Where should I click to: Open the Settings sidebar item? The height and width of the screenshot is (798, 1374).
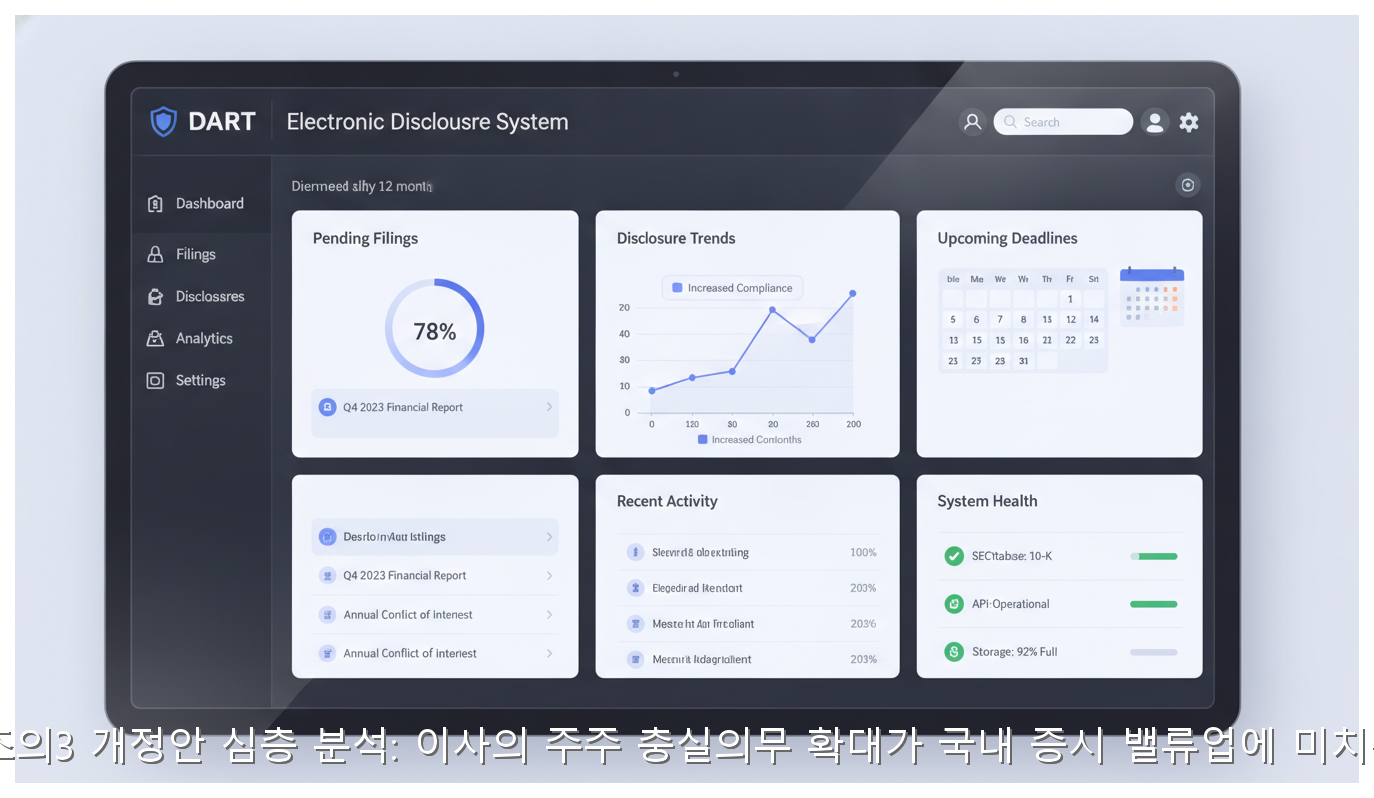pyautogui.click(x=201, y=381)
